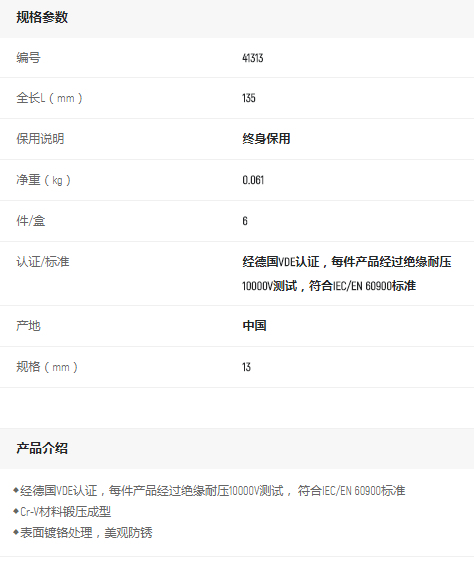474x562 pixels.
Task: Click the 净重 (kg) label
Action: tap(43, 180)
